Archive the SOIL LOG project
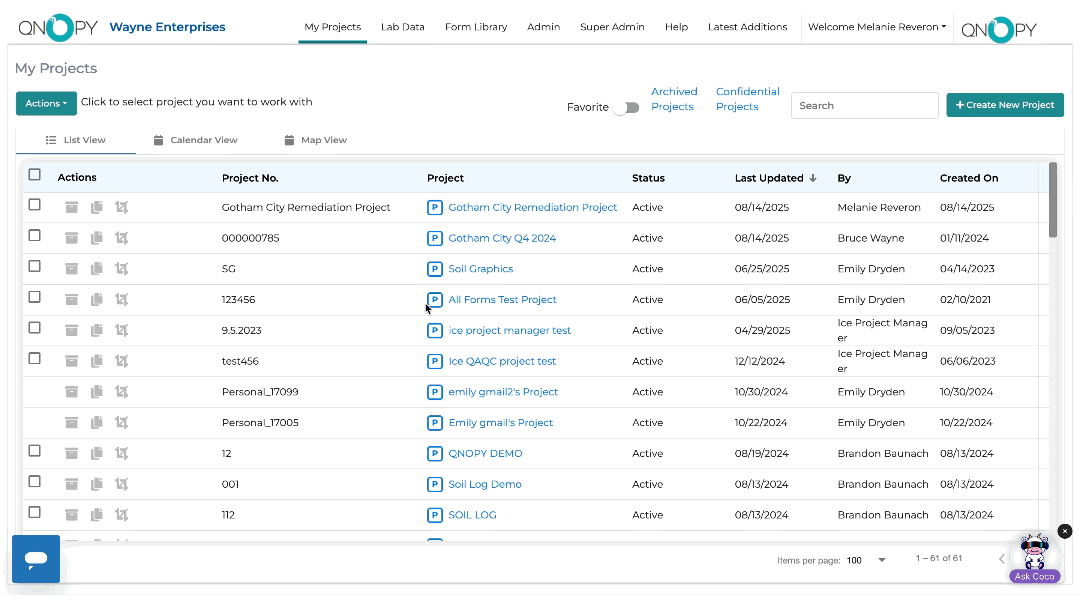Image resolution: width=1080 pixels, height=608 pixels. pos(72,515)
